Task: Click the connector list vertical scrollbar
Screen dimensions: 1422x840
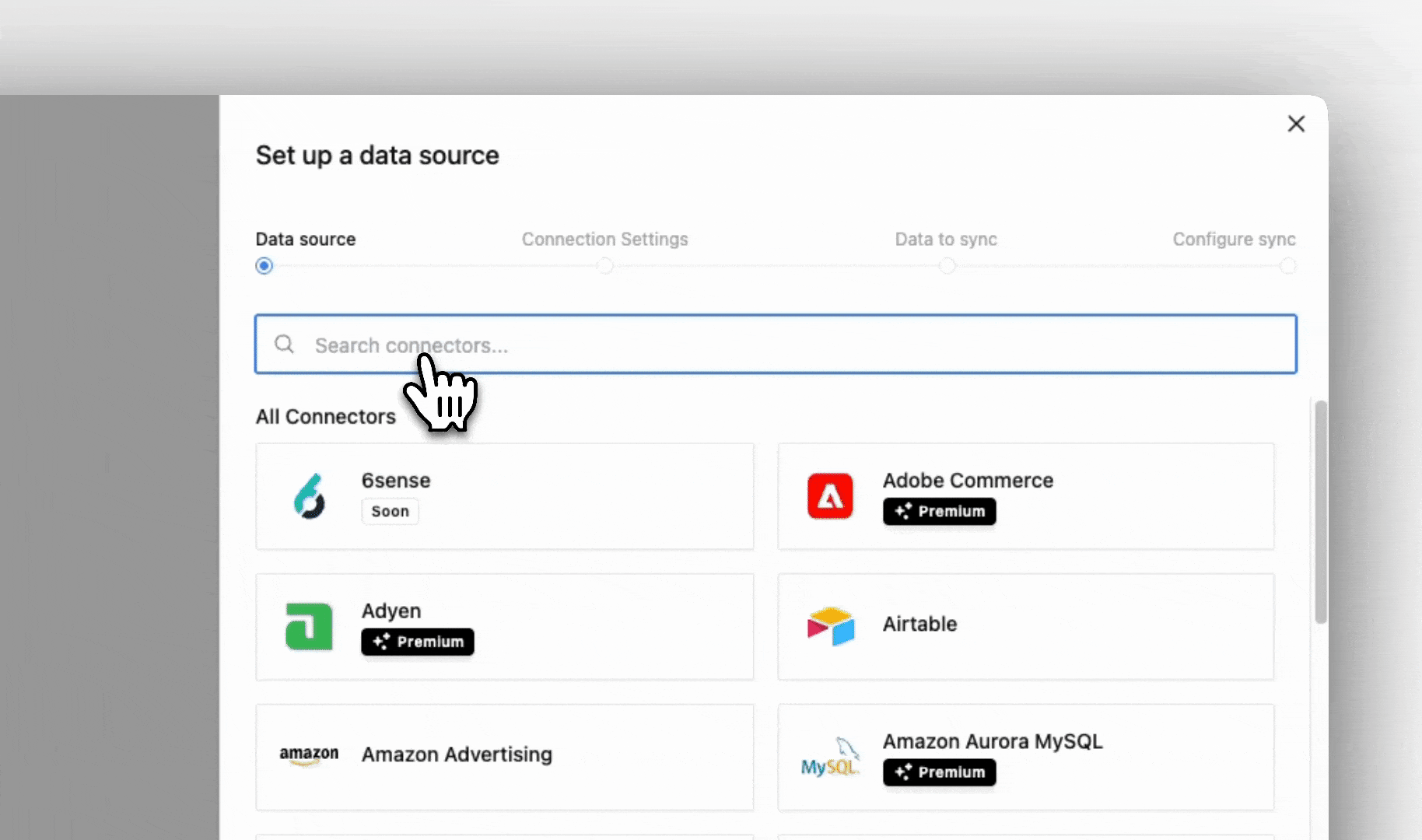Action: coord(1320,512)
